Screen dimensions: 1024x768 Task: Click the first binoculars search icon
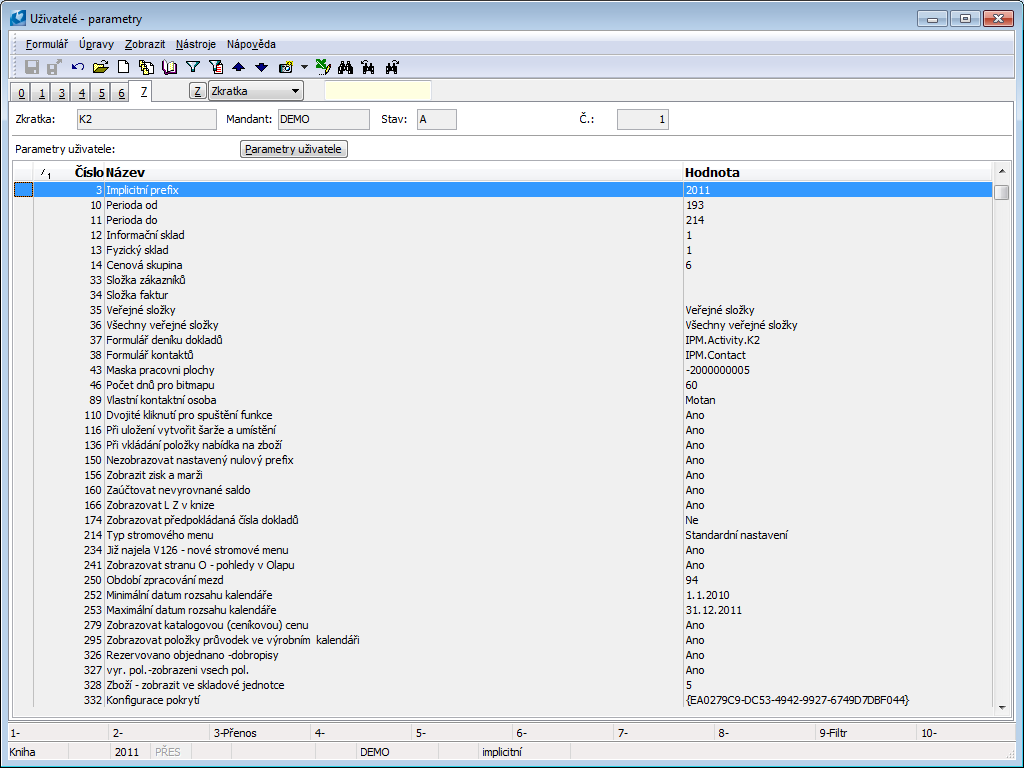346,67
